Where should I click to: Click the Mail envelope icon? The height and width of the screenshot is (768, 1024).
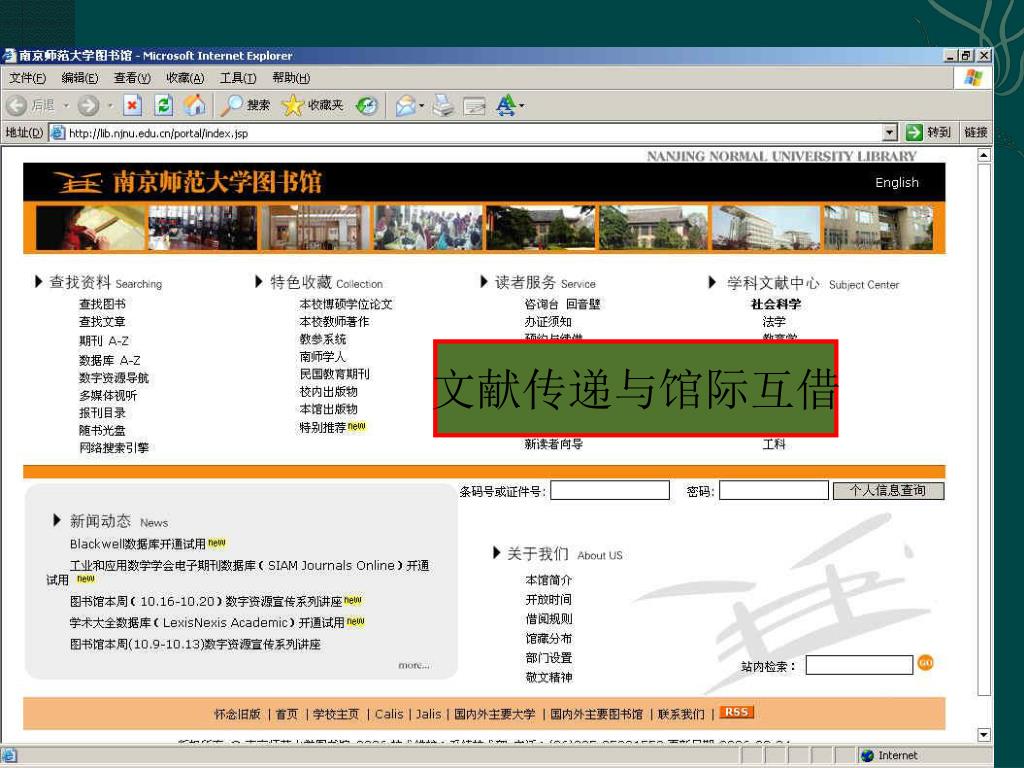tap(405, 105)
